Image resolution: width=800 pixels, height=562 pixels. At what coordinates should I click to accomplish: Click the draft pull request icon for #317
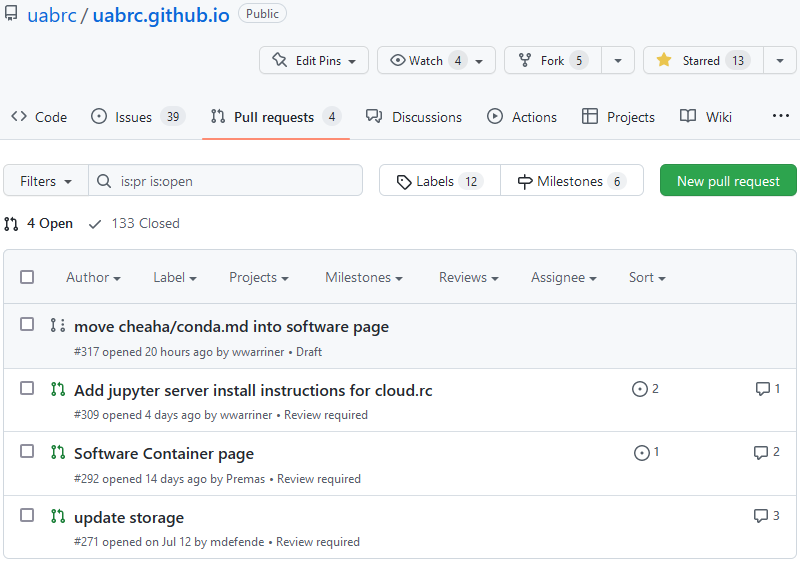coord(57,325)
